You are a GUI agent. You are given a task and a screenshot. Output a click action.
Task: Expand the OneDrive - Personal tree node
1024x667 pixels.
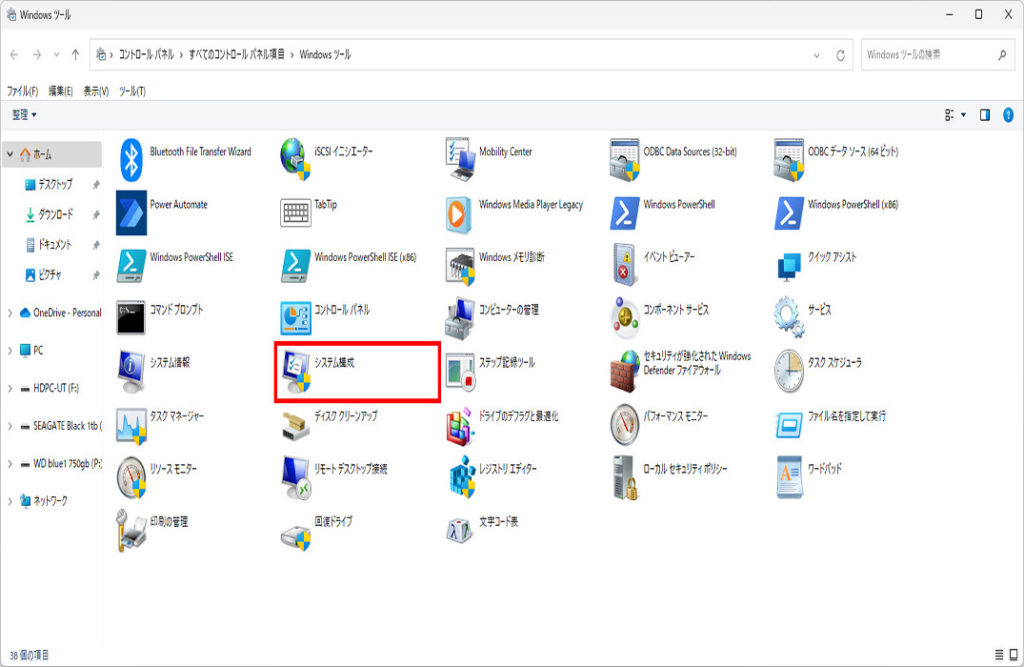point(10,313)
